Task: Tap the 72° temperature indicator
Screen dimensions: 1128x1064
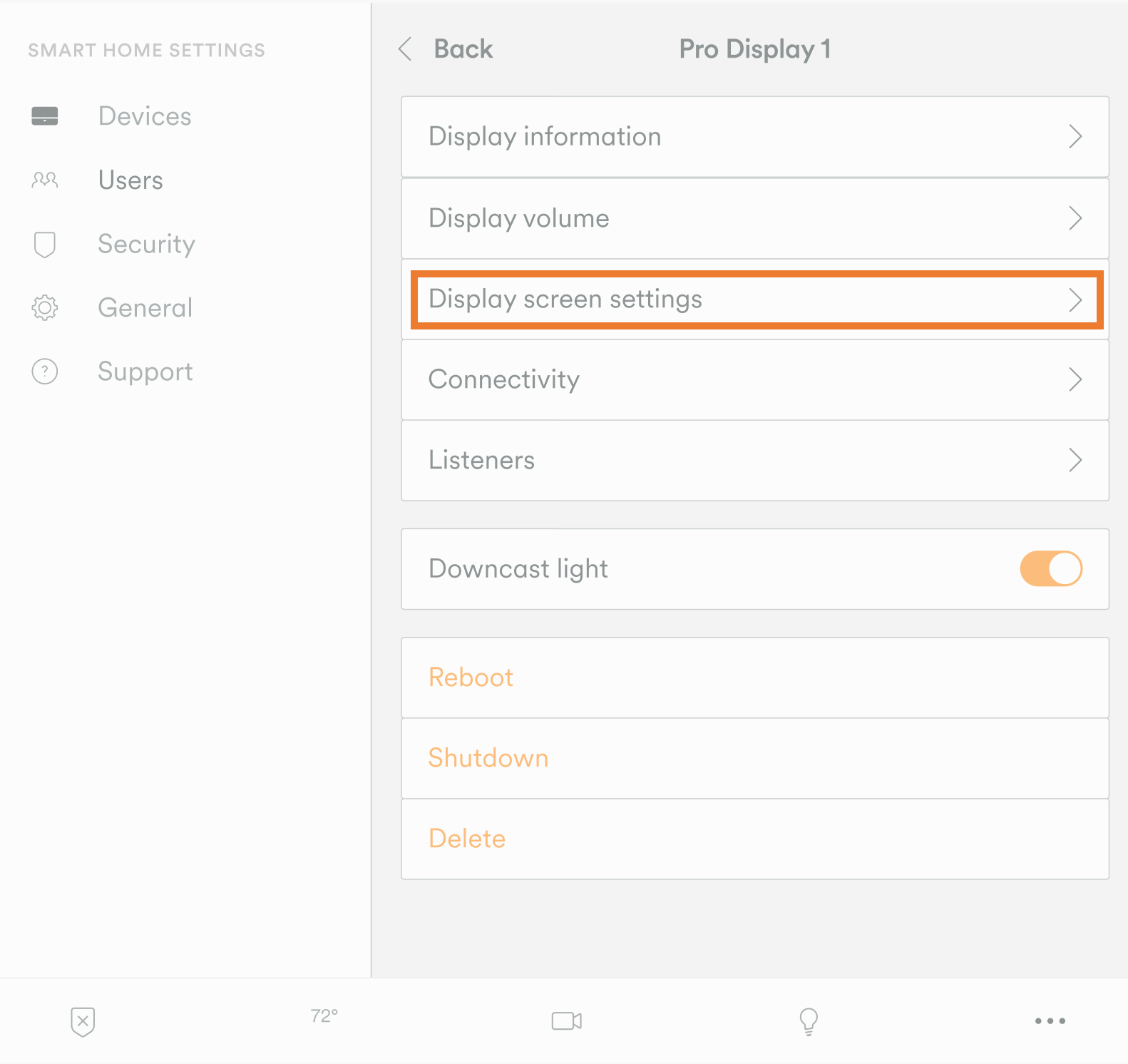Action: [324, 1016]
